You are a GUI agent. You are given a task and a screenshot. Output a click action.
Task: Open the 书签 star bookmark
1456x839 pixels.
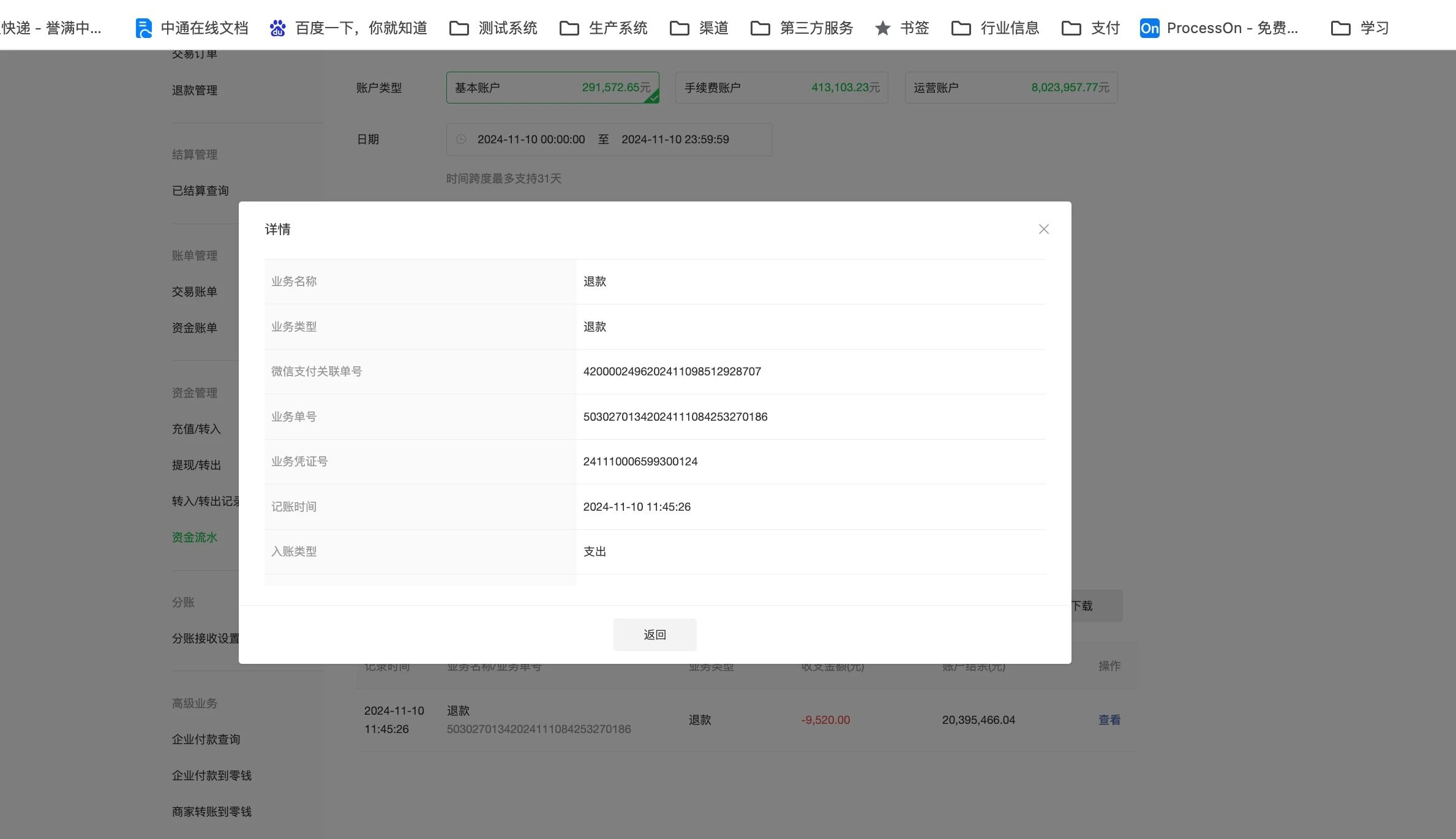pyautogui.click(x=902, y=28)
